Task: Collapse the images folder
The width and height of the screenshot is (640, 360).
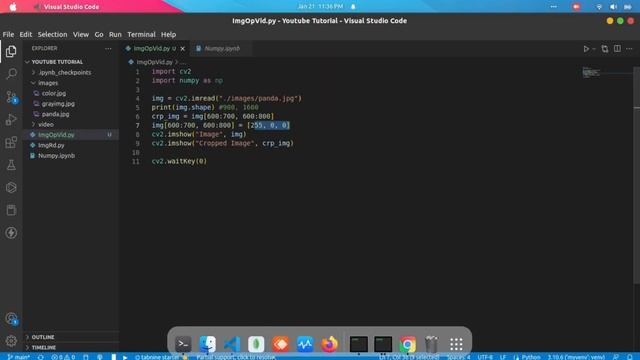Action: 71,83
